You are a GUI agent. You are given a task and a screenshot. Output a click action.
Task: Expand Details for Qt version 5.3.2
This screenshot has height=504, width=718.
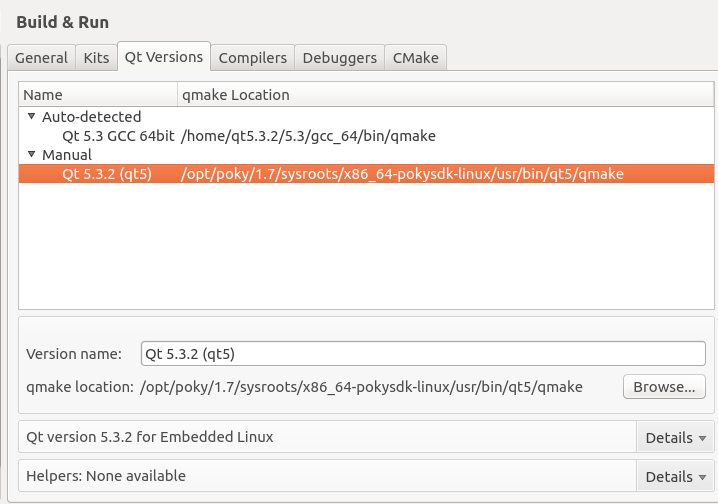[675, 438]
